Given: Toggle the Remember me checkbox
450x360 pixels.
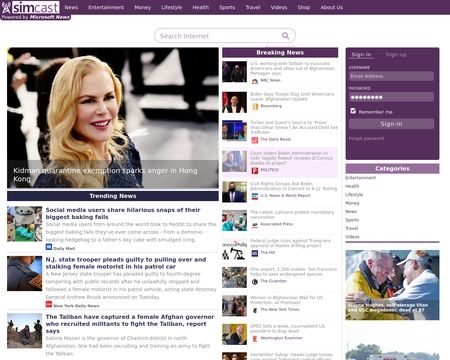Looking at the screenshot, I should [x=353, y=111].
